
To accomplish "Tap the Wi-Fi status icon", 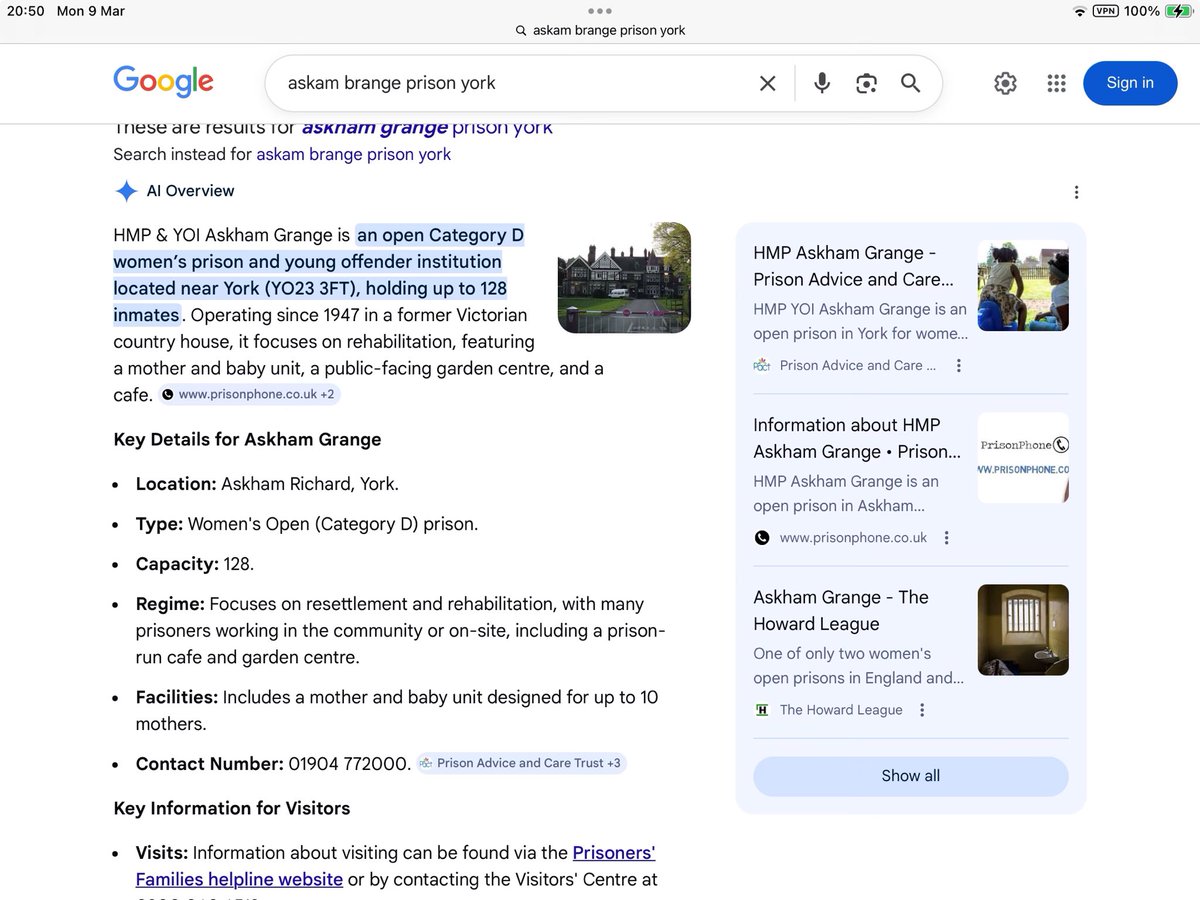I will point(1079,11).
